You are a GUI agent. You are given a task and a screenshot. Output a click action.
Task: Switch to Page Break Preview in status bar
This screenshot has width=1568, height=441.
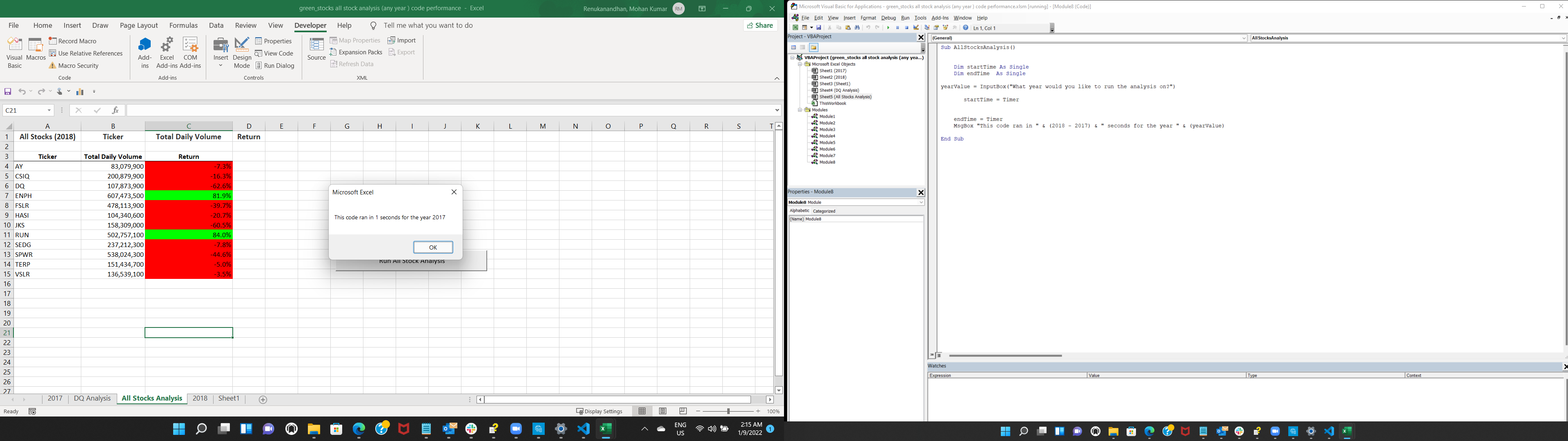pyautogui.click(x=683, y=411)
